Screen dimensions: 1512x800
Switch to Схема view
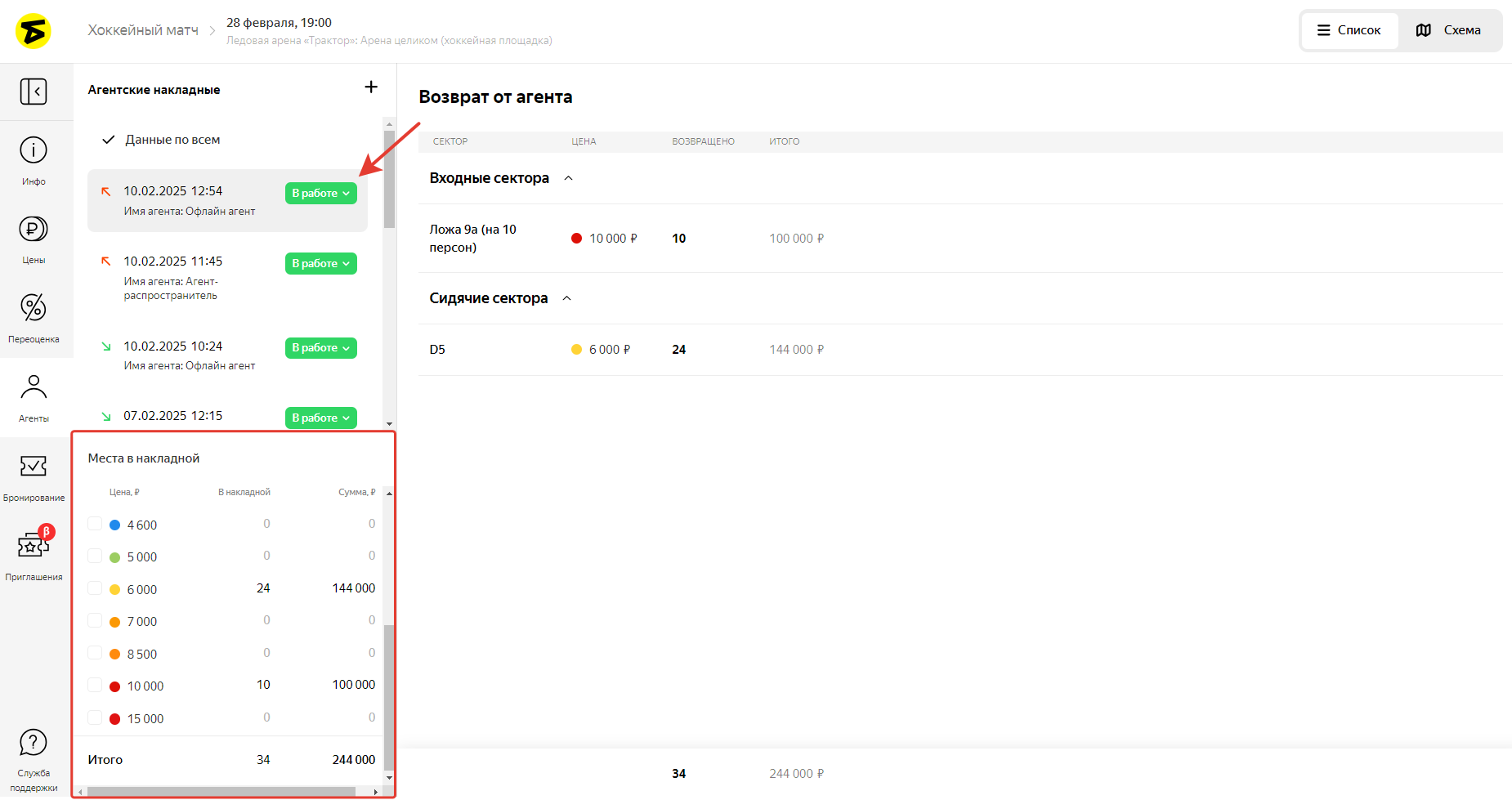click(1449, 30)
